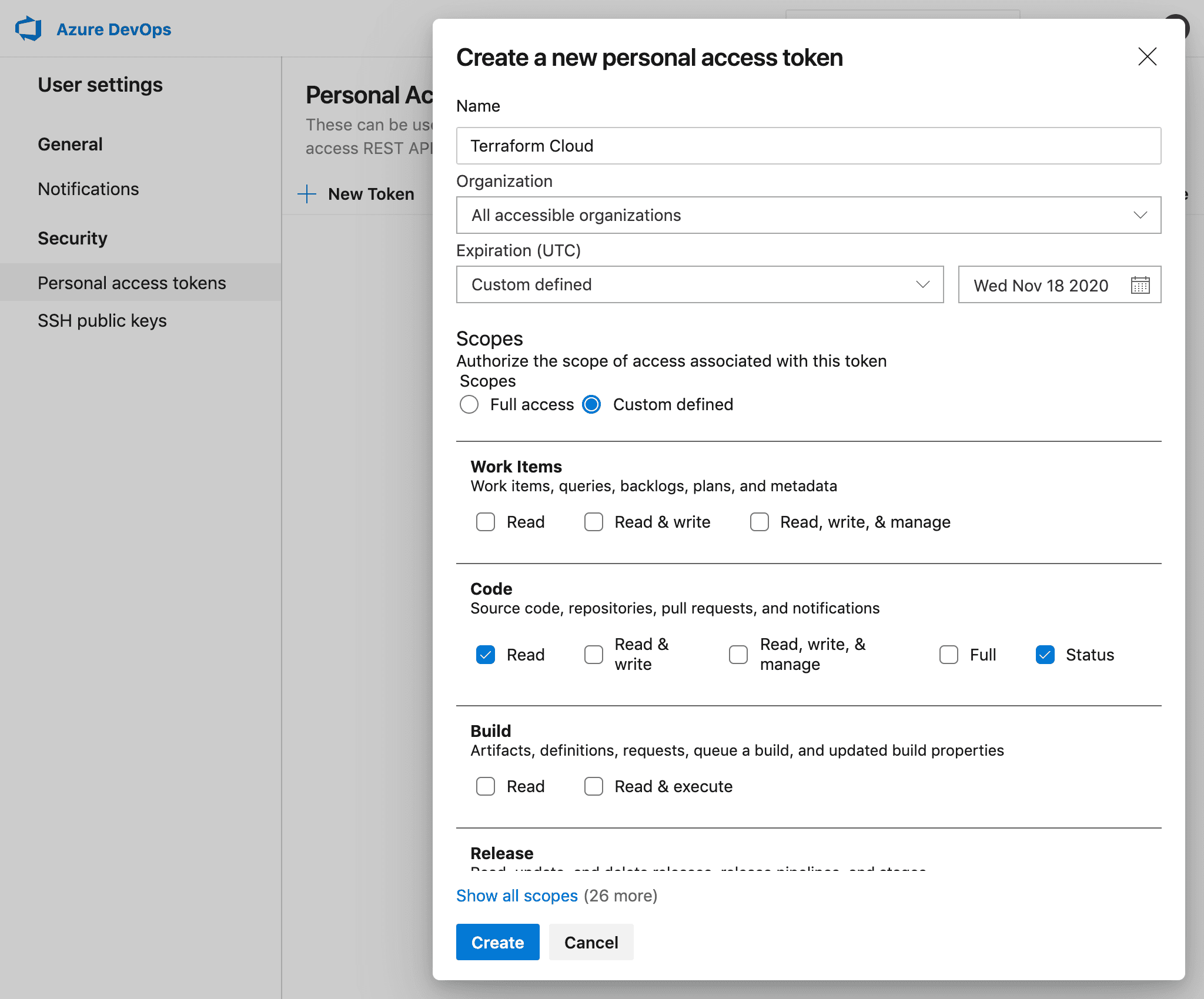Uncheck the Code Status checkbox
Screen dimensions: 1204x999
click(1045, 655)
